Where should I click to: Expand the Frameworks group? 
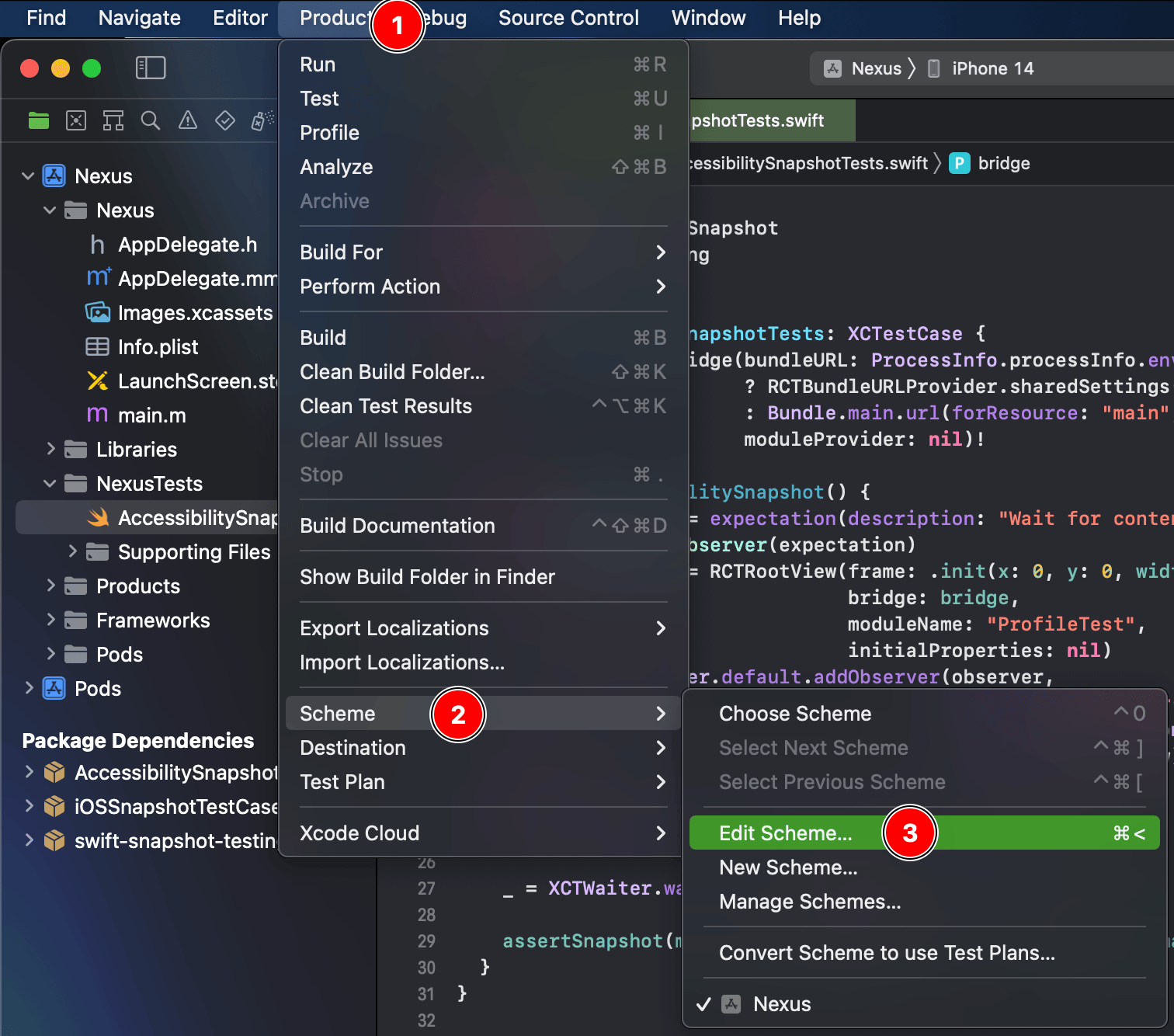(x=50, y=621)
